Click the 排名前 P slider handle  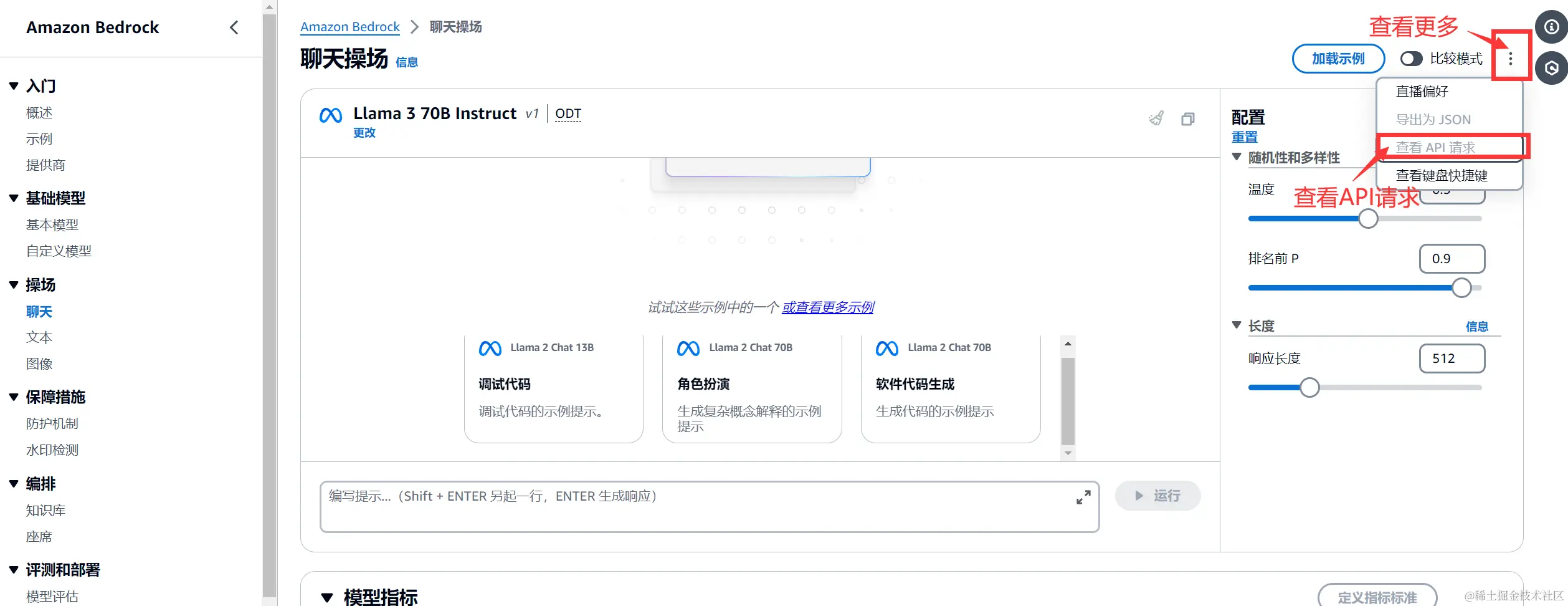click(x=1461, y=288)
